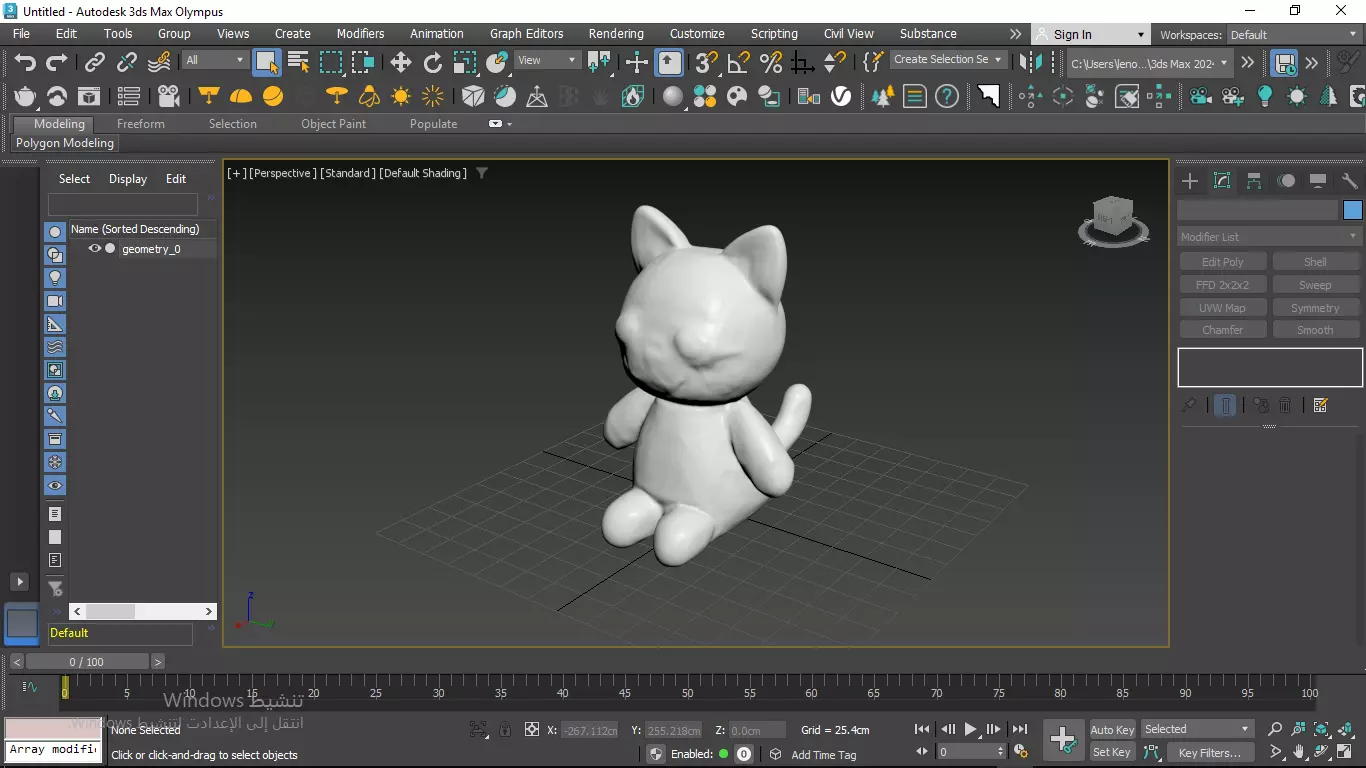Screen dimensions: 1366x768
Task: Toggle the Selection Lock padlock
Action: click(x=505, y=729)
